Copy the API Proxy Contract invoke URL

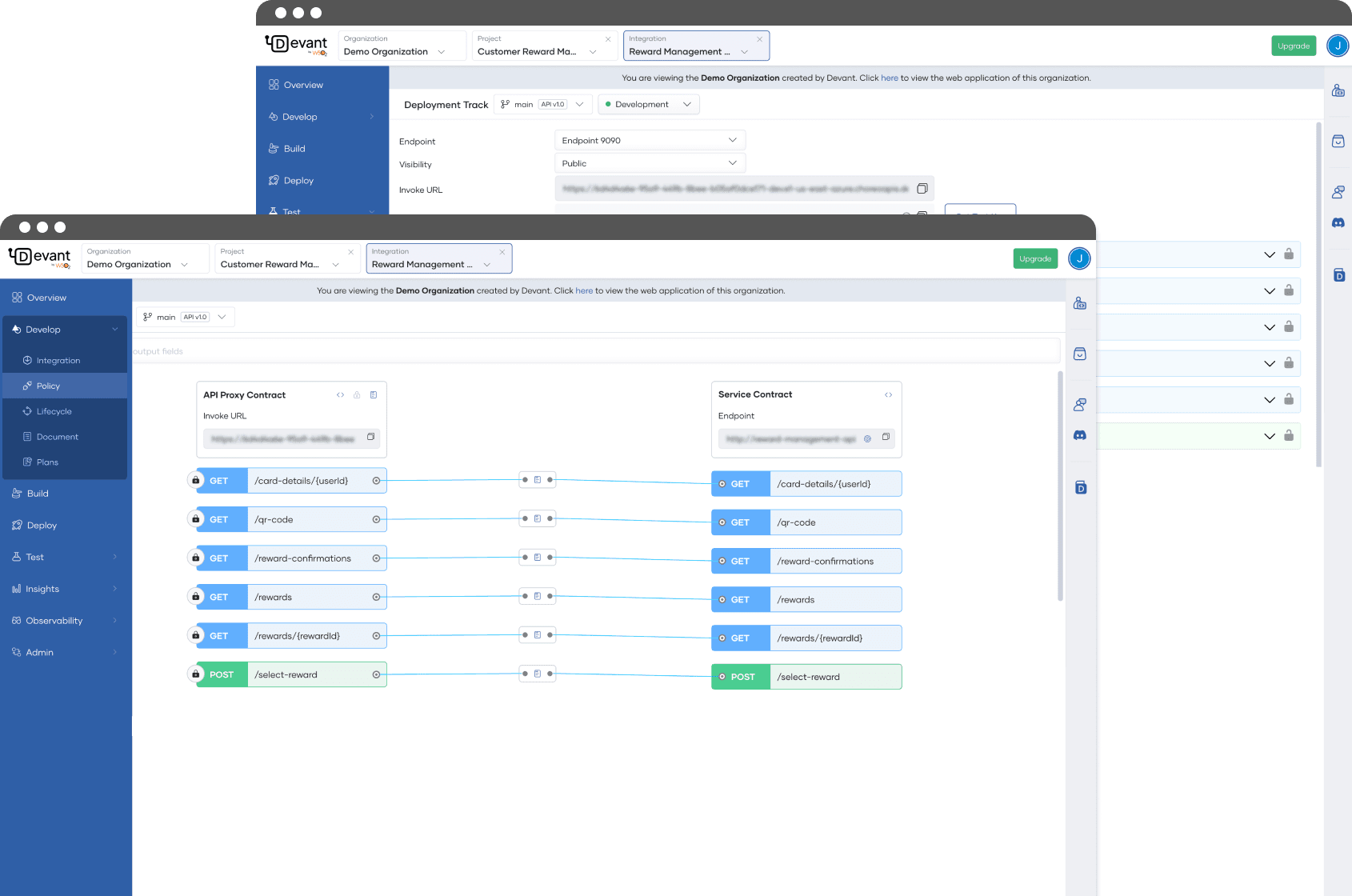coord(370,437)
